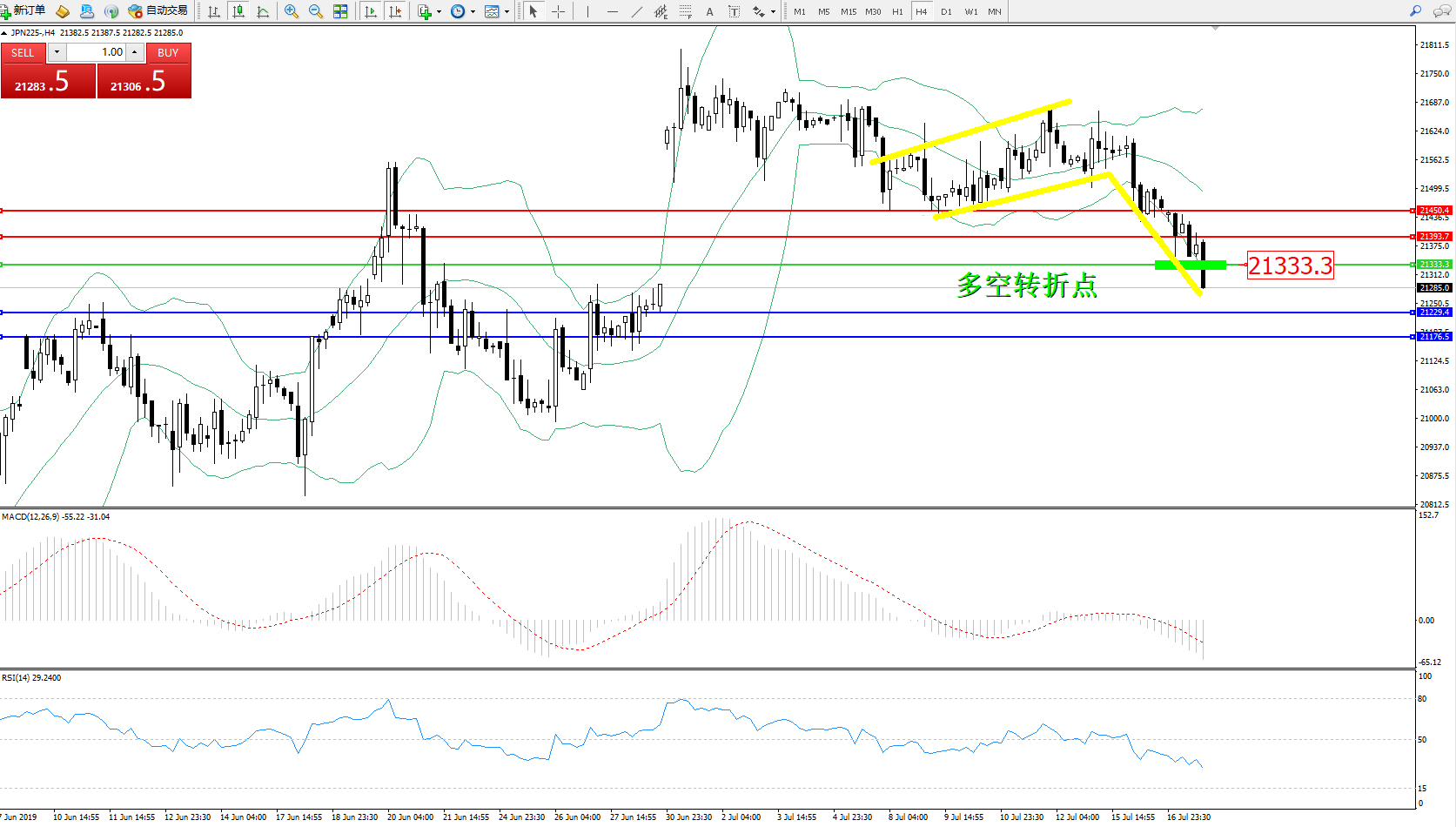Click the red BUY button

coord(168,52)
